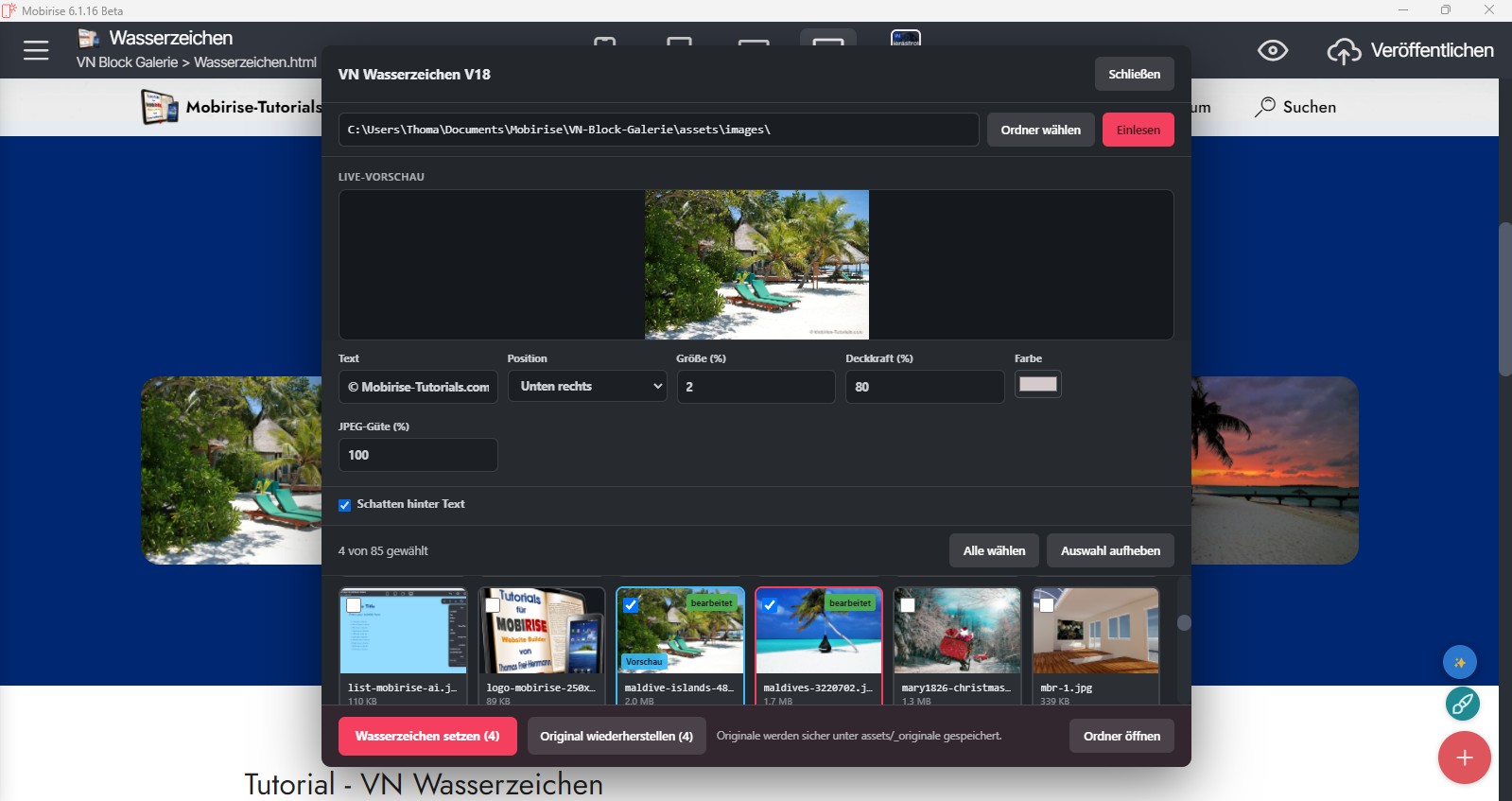
Task: Add a new block with the red plus button
Action: (1465, 757)
